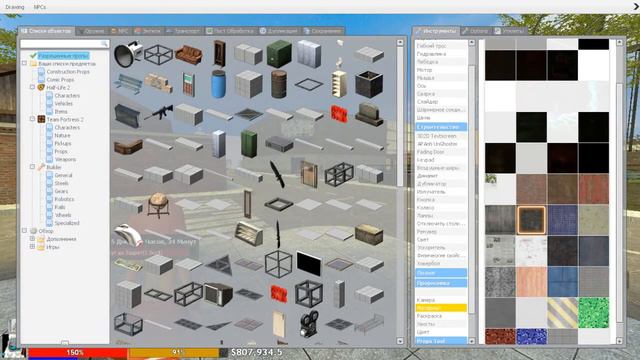Collapse the Team Fortress 2 tree node
The height and width of the screenshot is (360, 640).
pos(32,119)
